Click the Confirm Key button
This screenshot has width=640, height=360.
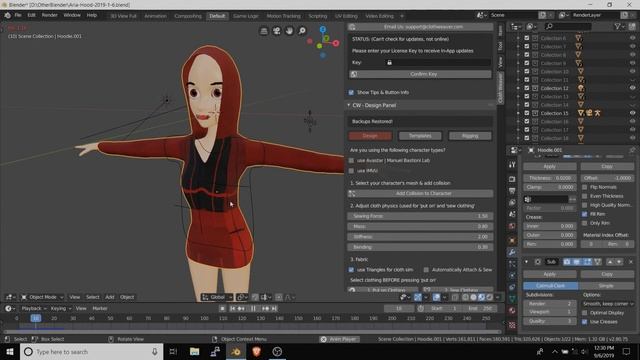click(x=420, y=74)
